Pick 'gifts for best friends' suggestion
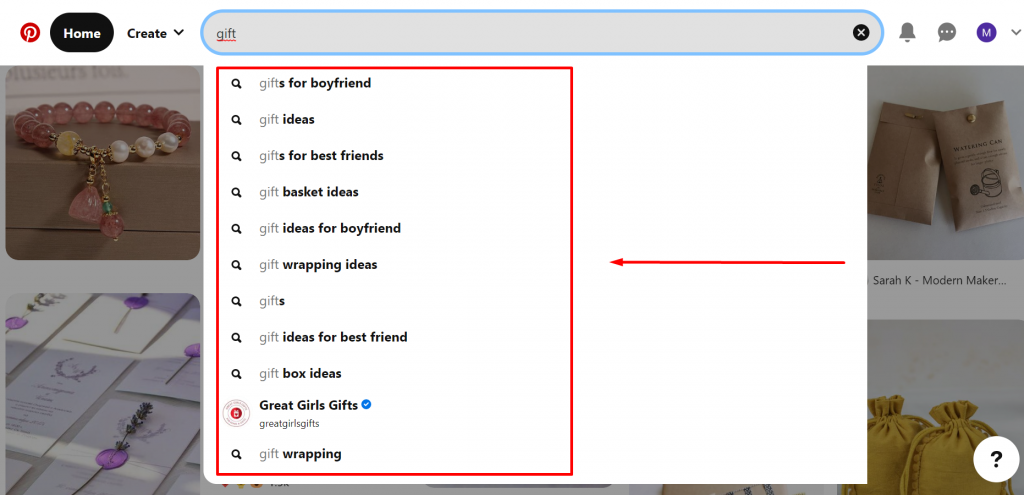The height and width of the screenshot is (495, 1024). point(320,156)
